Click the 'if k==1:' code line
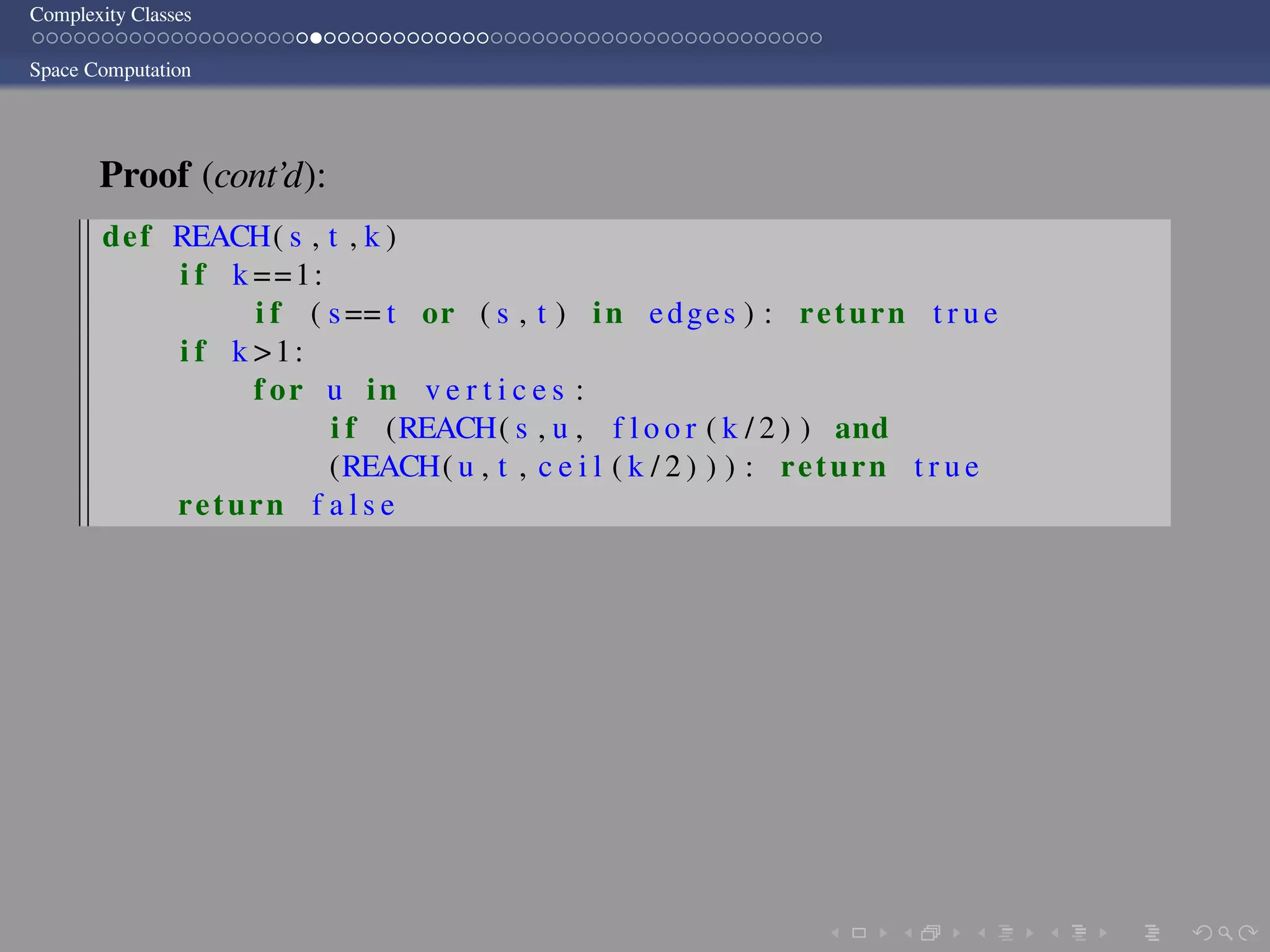 pos(251,275)
